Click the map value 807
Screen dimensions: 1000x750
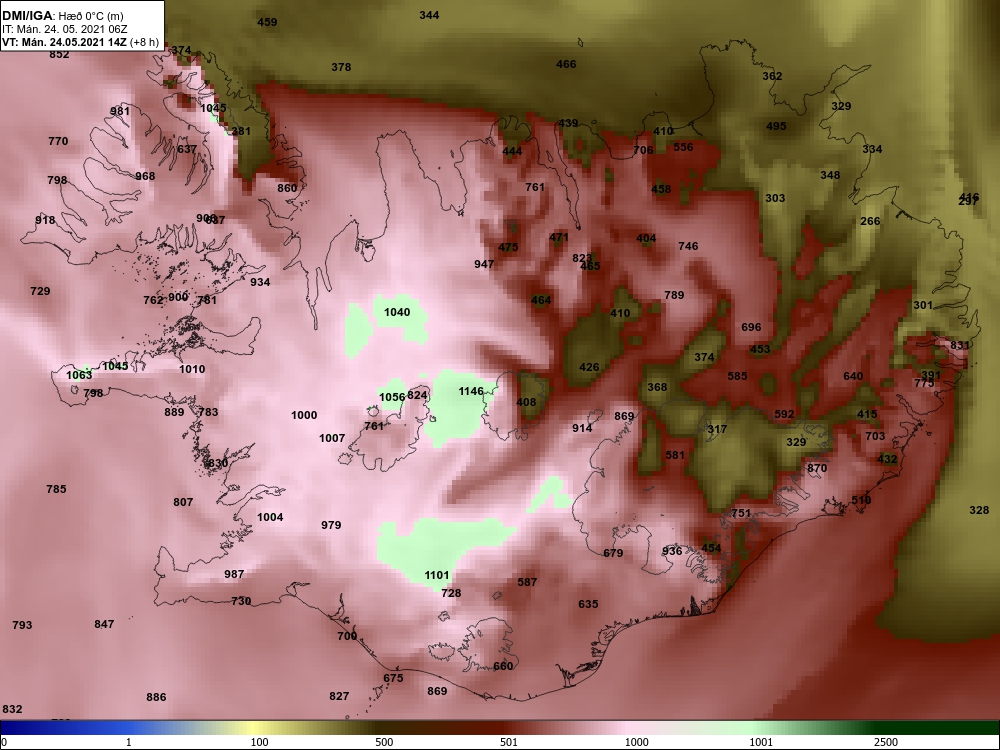pos(183,502)
